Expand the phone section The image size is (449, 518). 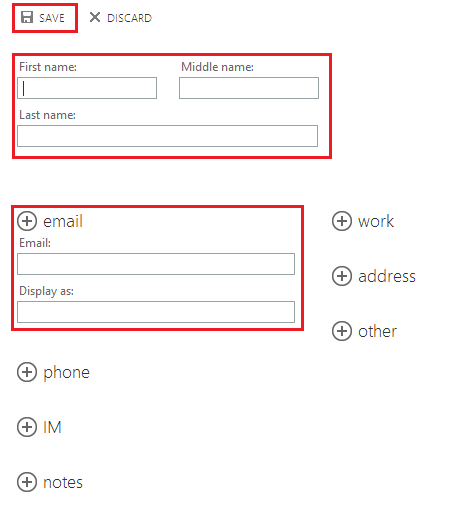pyautogui.click(x=66, y=373)
